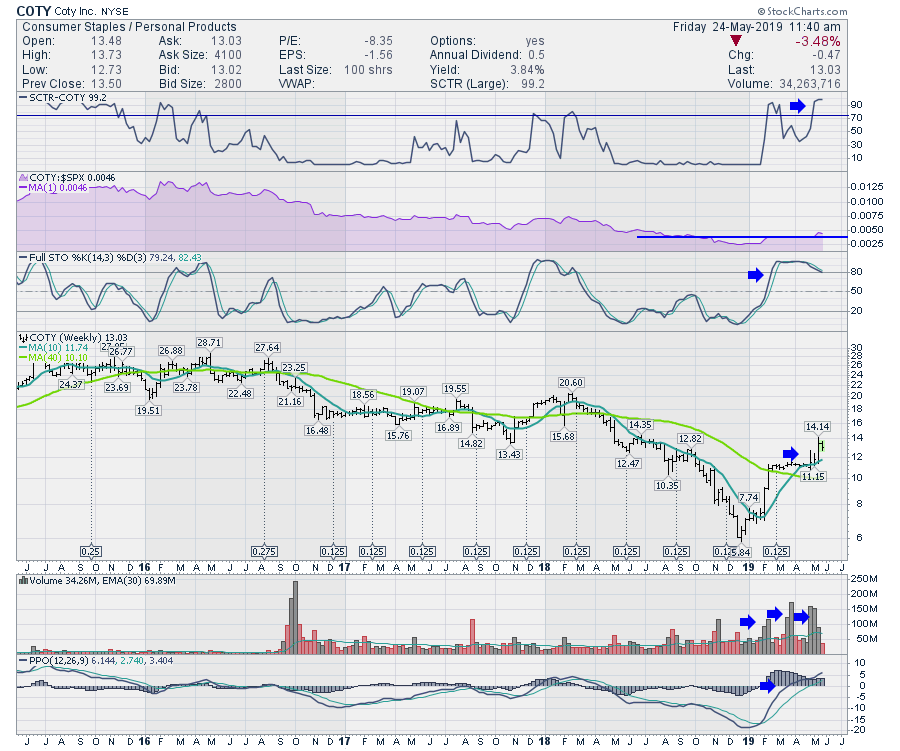Click the "SCTR (Large):" label in the header
The image size is (900, 751).
pyautogui.click(x=470, y=84)
